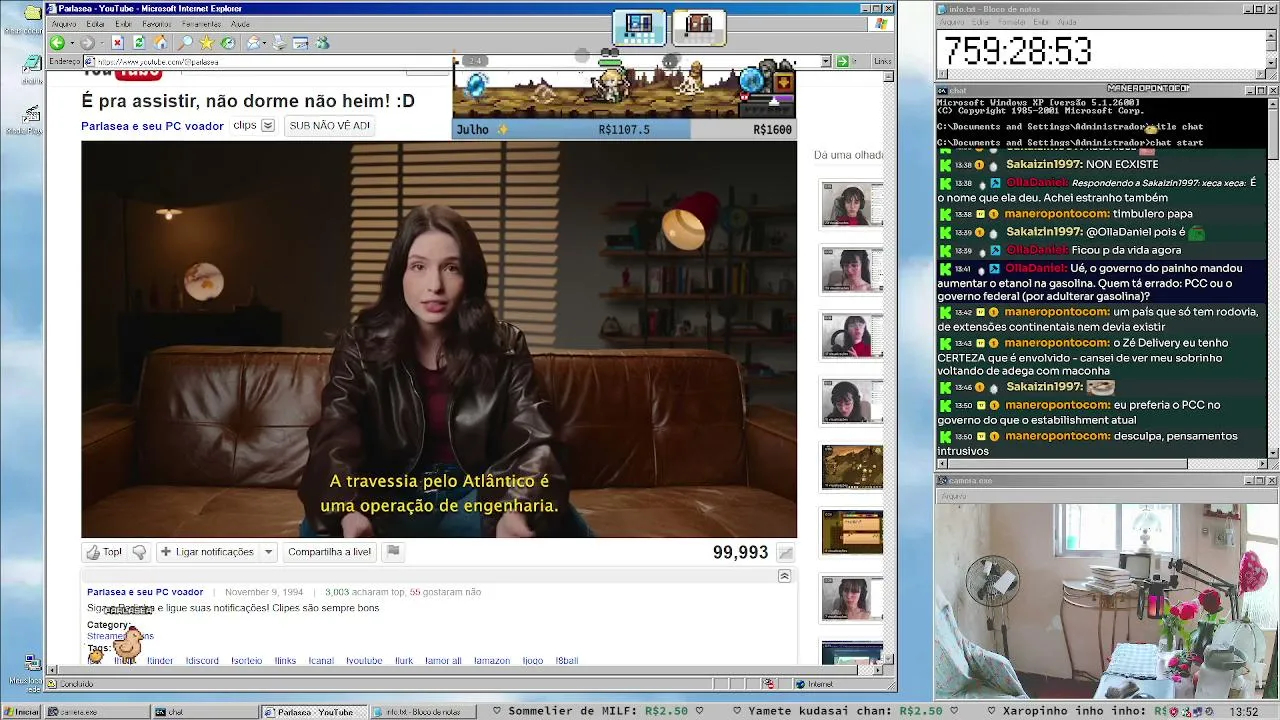The width and height of the screenshot is (1280, 720).
Task: Open Favorites with the star icon
Action: (x=206, y=43)
